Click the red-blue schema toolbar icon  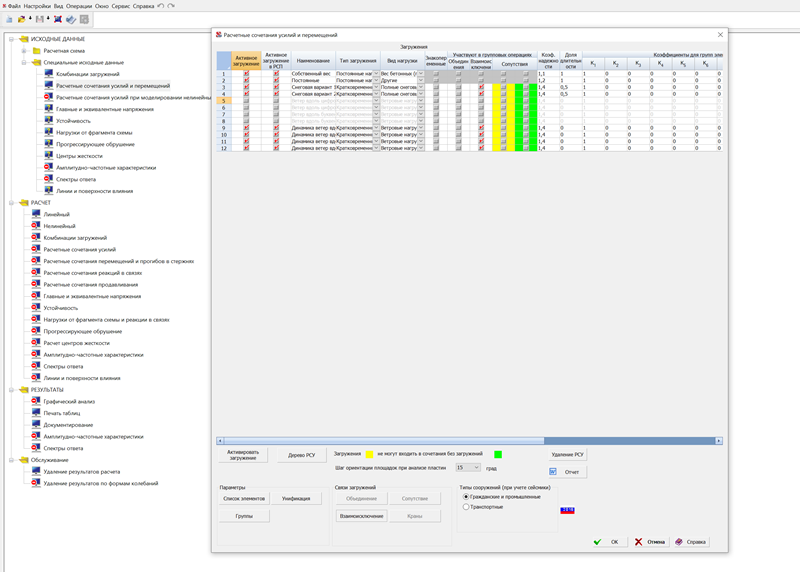58,19
